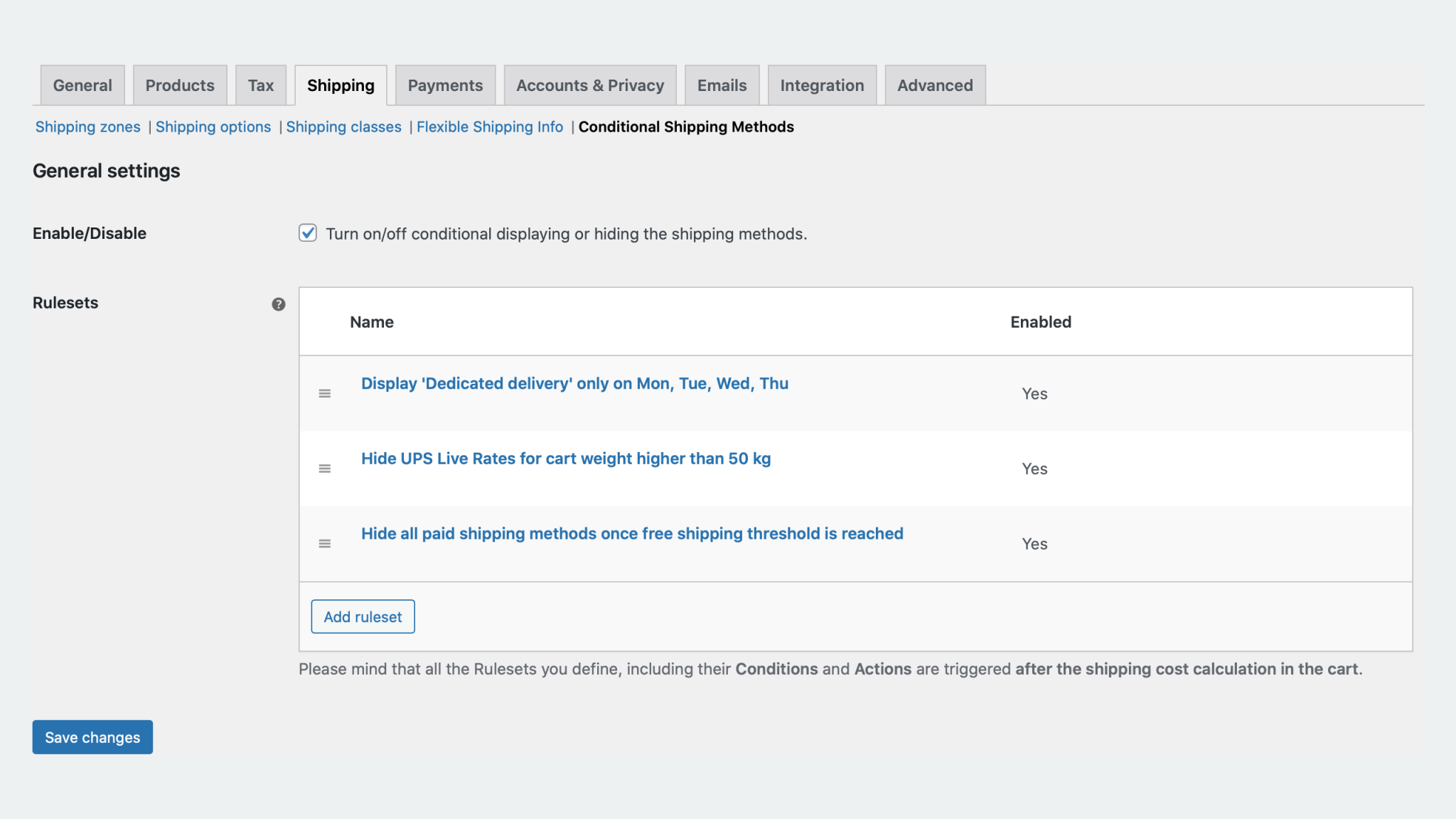Open the Advanced settings tab

pos(935,85)
